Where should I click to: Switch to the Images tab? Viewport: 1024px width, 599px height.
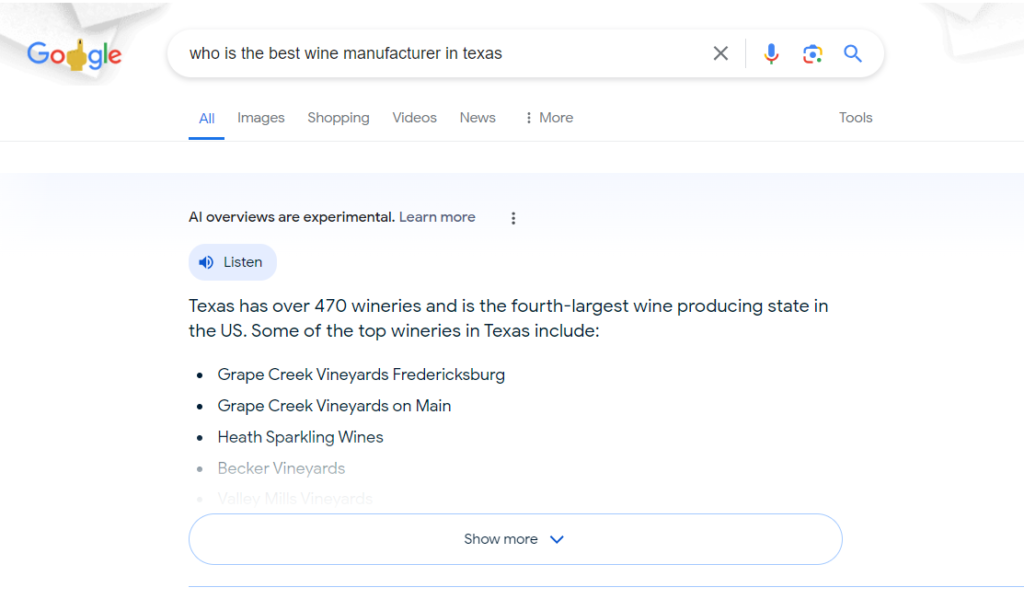coord(261,118)
